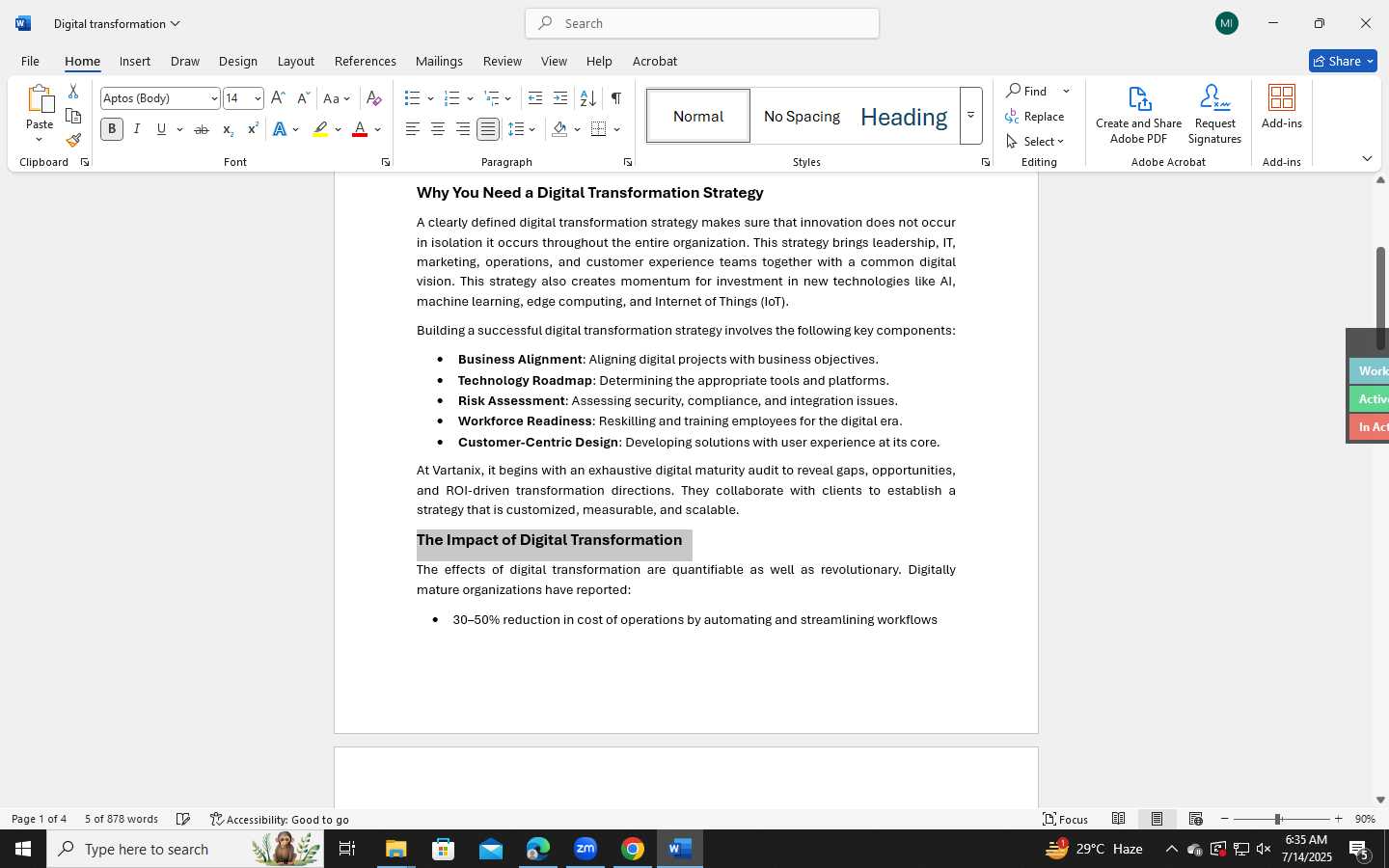Open the Review tab
1389x868 pixels.
pos(503,61)
